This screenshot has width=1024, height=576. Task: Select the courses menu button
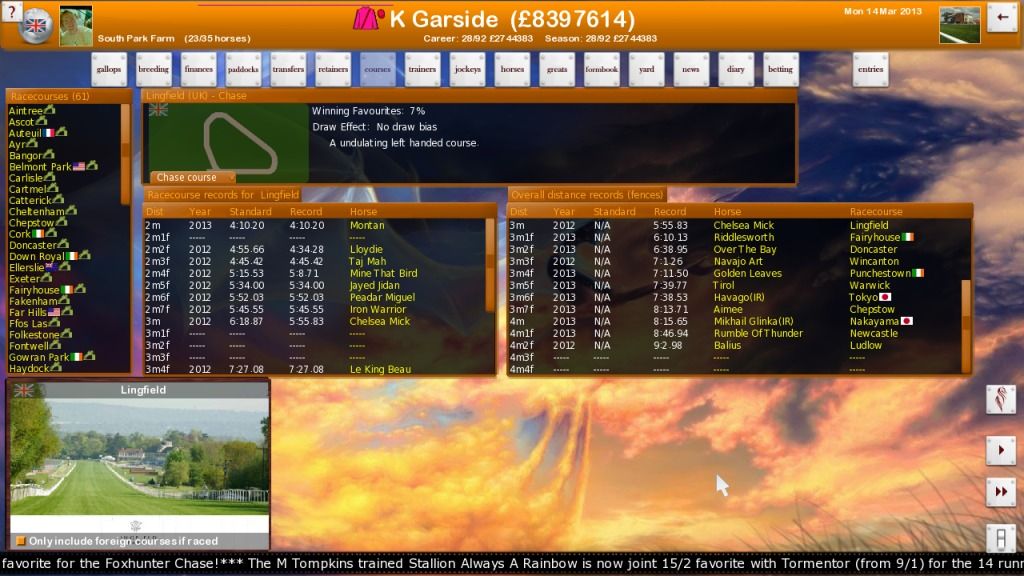[x=377, y=69]
